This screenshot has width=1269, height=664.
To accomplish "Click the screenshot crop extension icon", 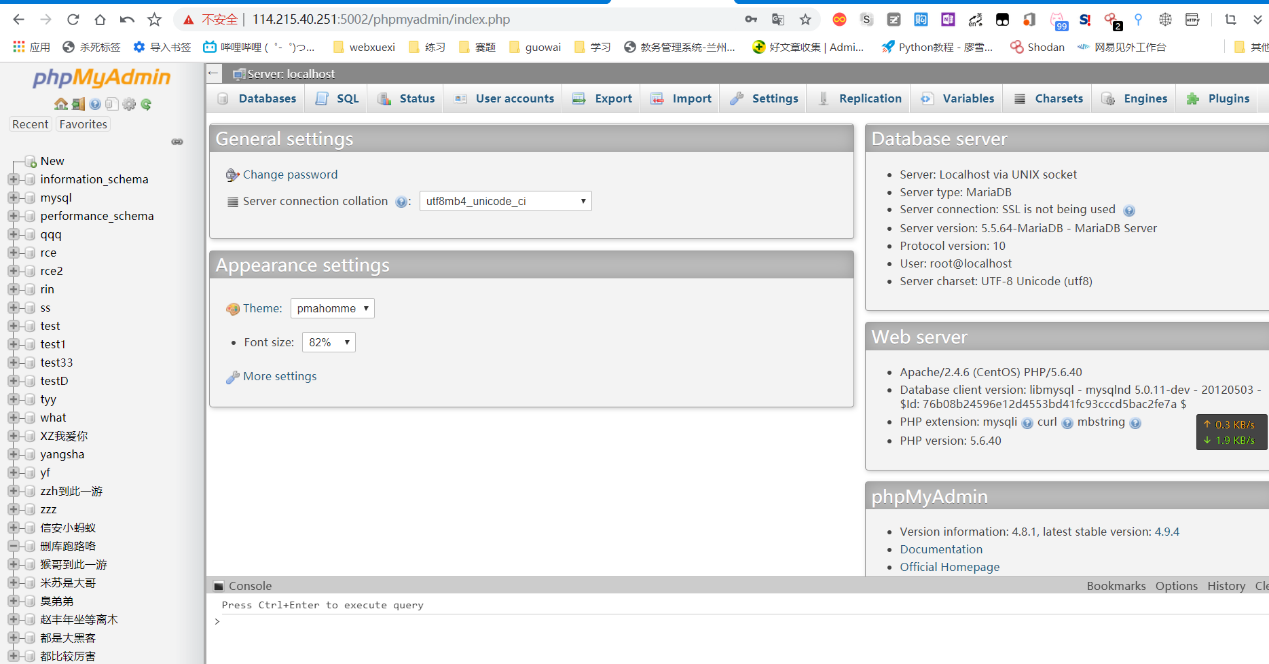I will coord(1230,19).
